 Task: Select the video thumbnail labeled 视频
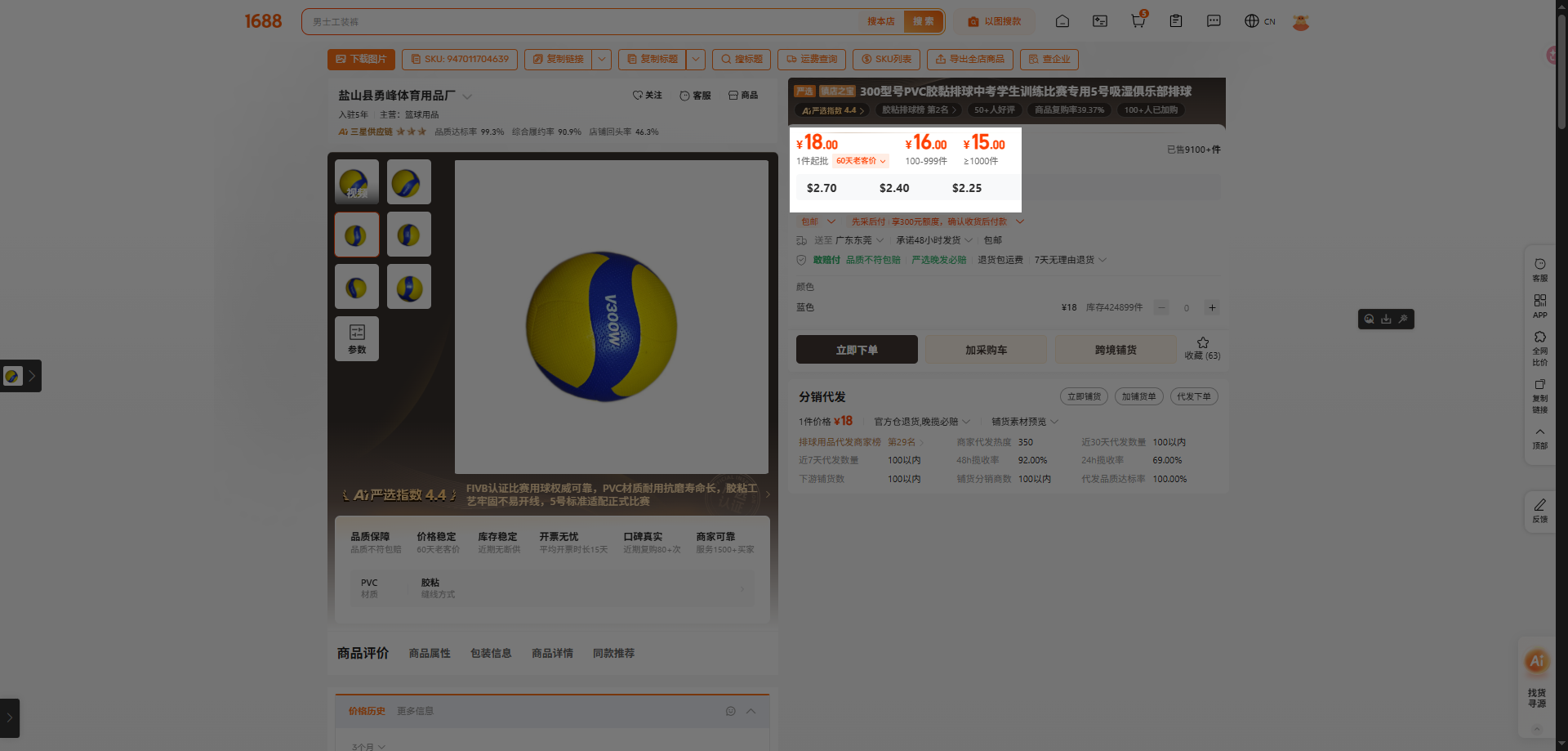click(x=357, y=181)
